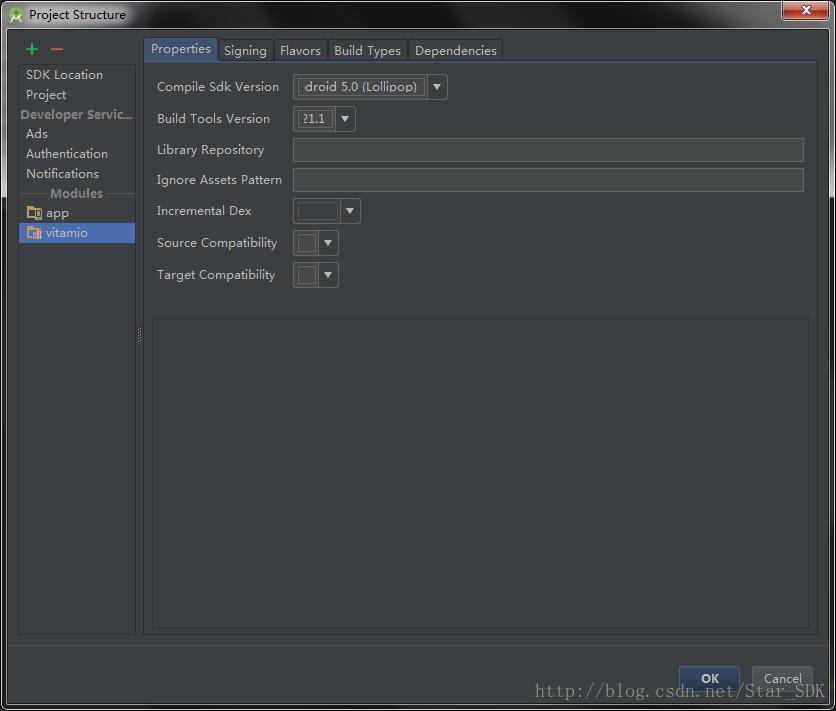The image size is (836, 711).
Task: Click the Android Studio icon in title bar
Action: tap(16, 14)
